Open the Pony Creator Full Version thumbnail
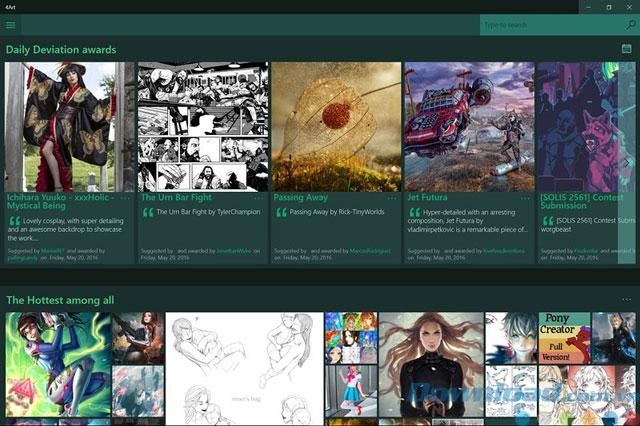The image size is (640, 426). click(564, 338)
